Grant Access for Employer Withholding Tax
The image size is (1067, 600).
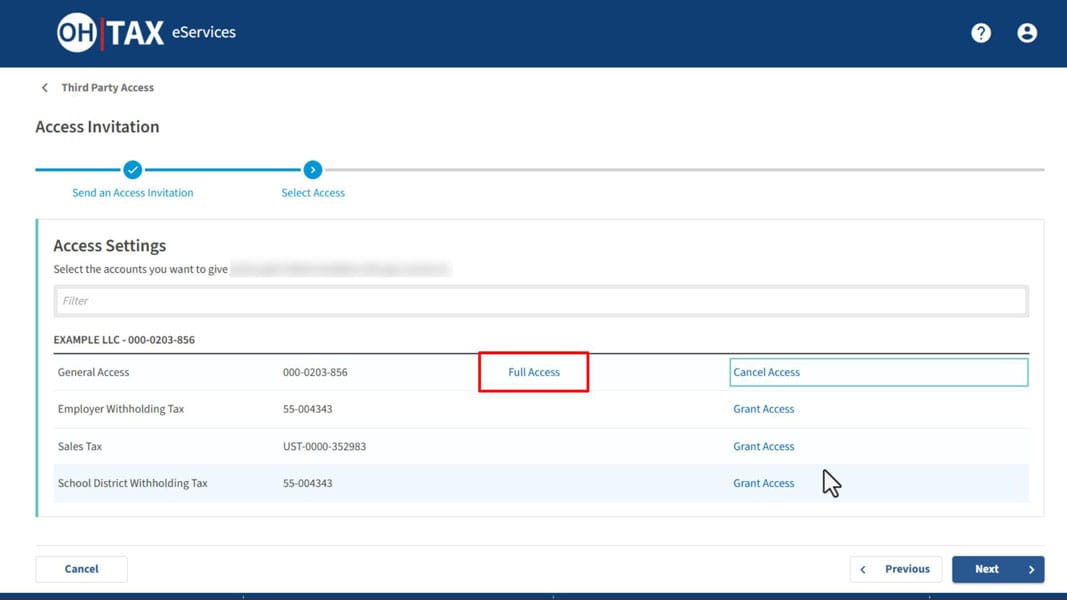[x=764, y=409]
